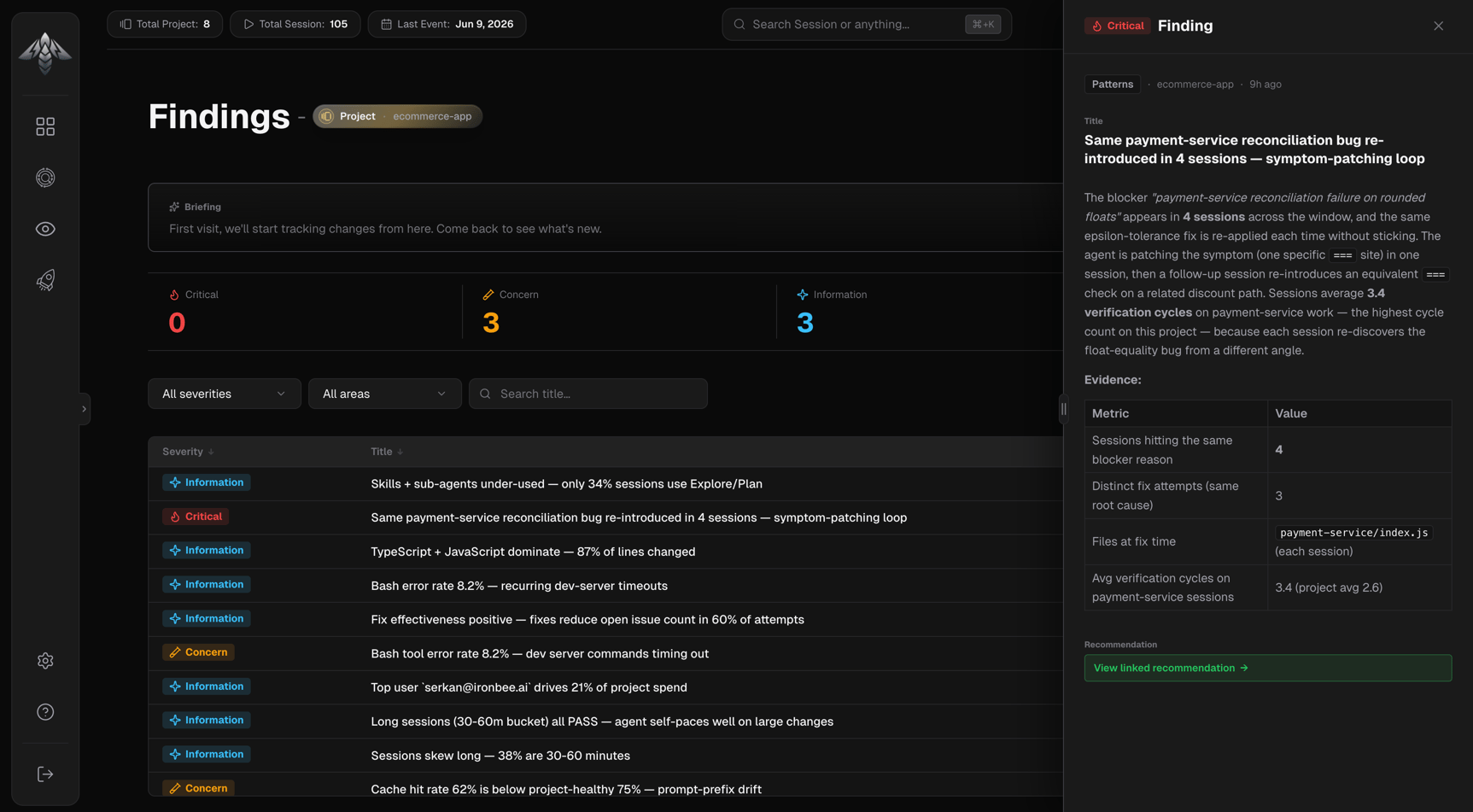The image size is (1473, 812).
Task: Focus the Search title field
Action: point(588,394)
